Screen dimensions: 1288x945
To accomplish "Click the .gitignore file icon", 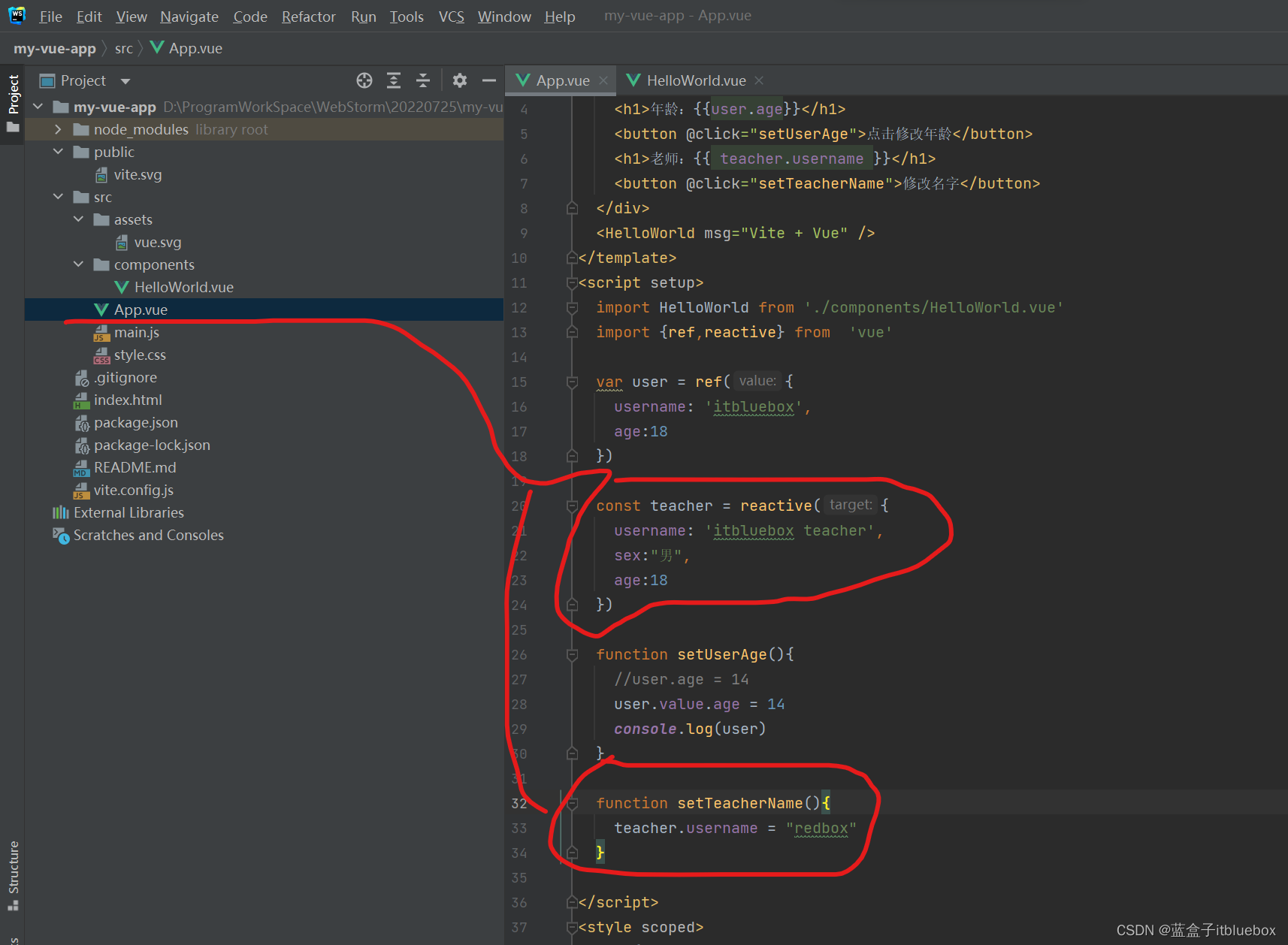I will 82,378.
